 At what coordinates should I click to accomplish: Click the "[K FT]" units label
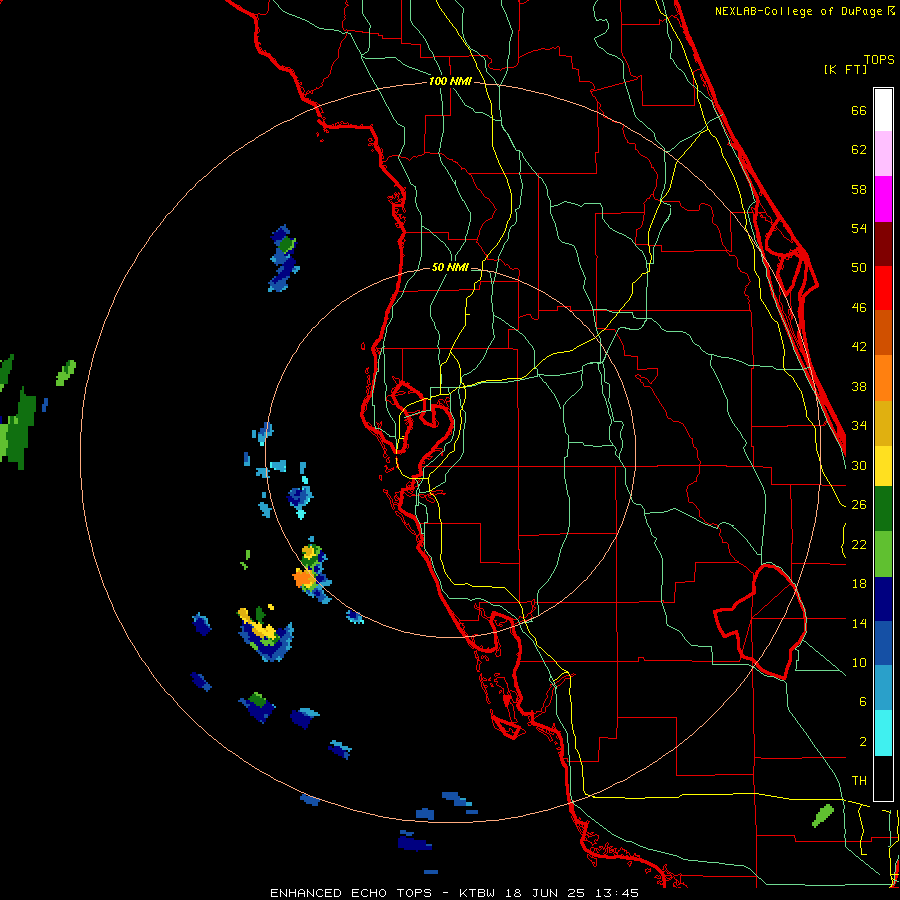[x=845, y=69]
